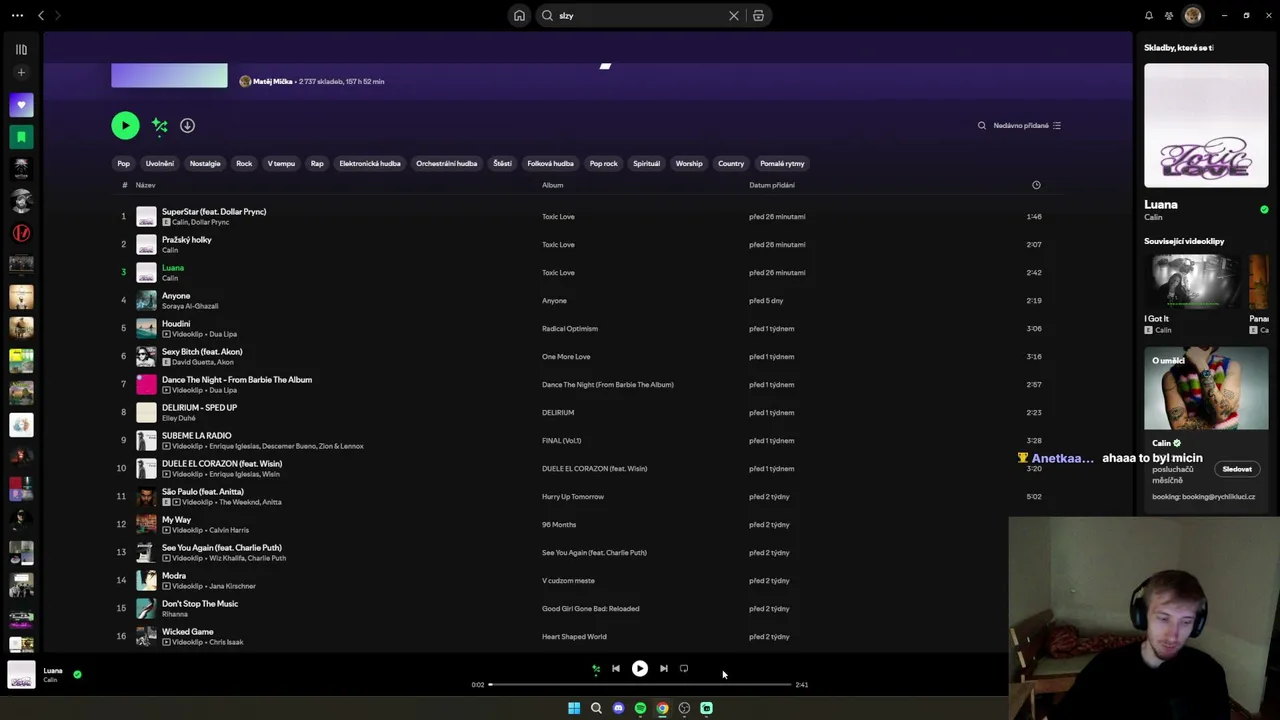
Task: Select the Spirituál filter chip
Action: (x=646, y=164)
